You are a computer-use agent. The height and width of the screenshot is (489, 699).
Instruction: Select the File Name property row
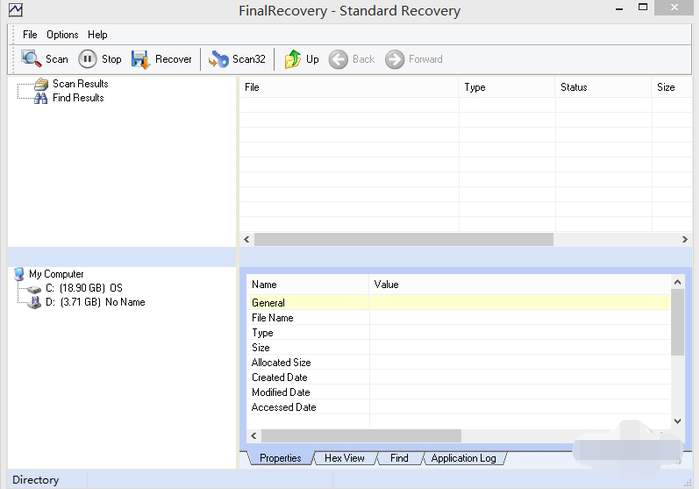pos(458,318)
